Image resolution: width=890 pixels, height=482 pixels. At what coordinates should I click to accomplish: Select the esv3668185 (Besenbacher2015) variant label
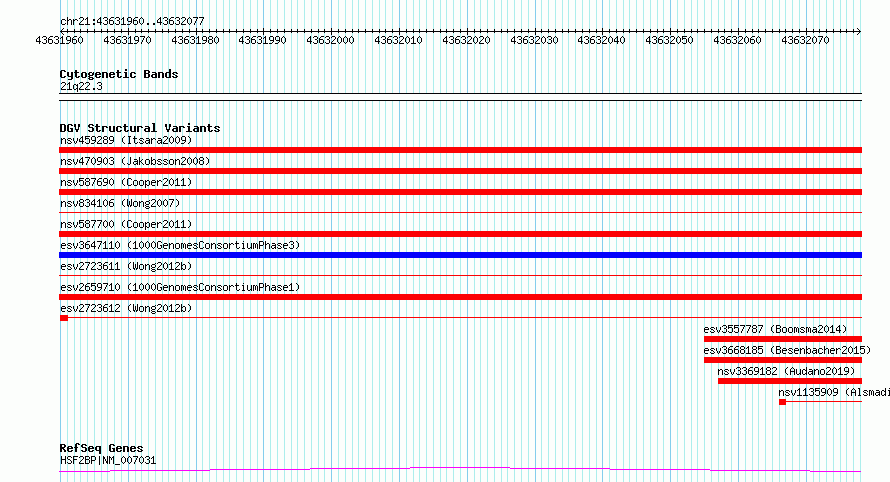[x=787, y=350]
